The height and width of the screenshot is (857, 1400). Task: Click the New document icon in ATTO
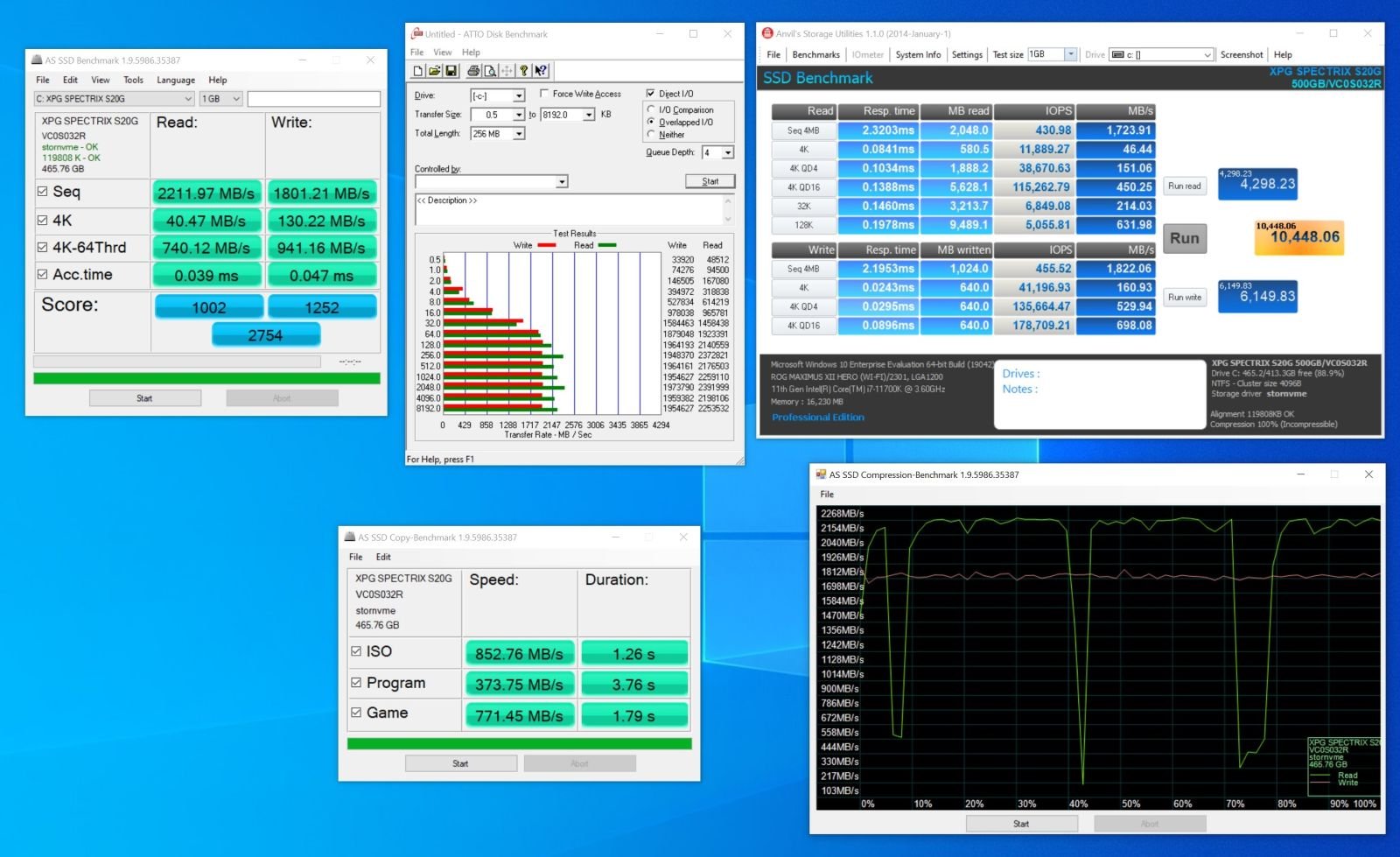coord(417,71)
